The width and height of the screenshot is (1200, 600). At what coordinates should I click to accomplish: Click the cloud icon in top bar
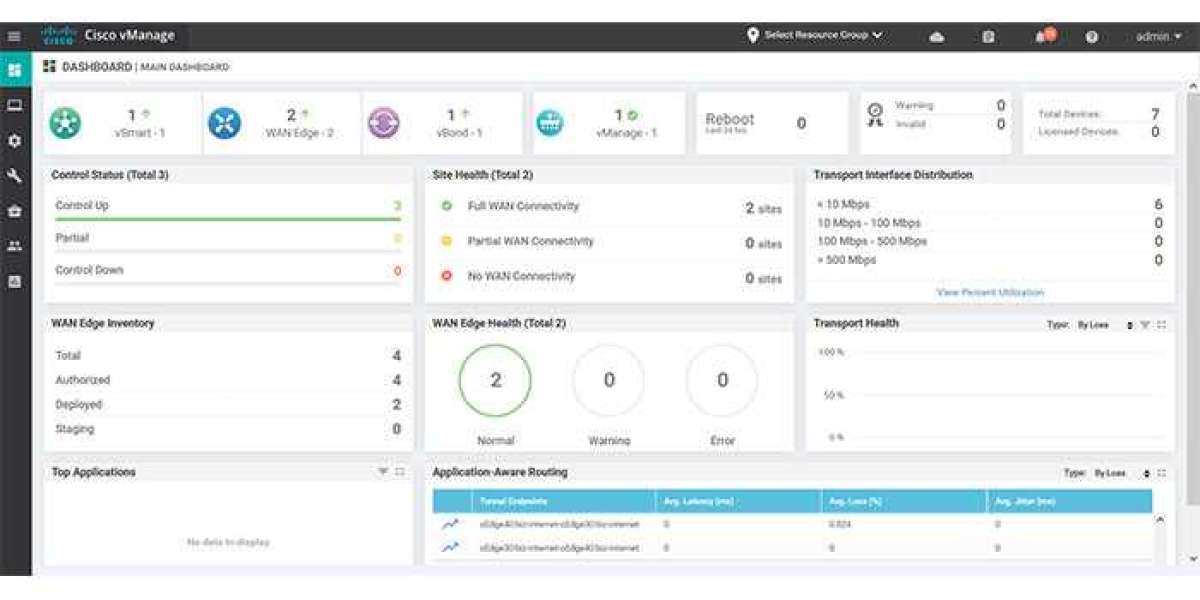(x=937, y=37)
